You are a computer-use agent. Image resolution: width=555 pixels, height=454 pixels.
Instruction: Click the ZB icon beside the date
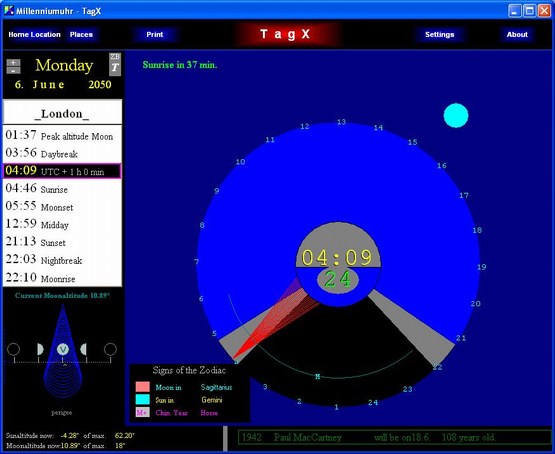pos(115,57)
